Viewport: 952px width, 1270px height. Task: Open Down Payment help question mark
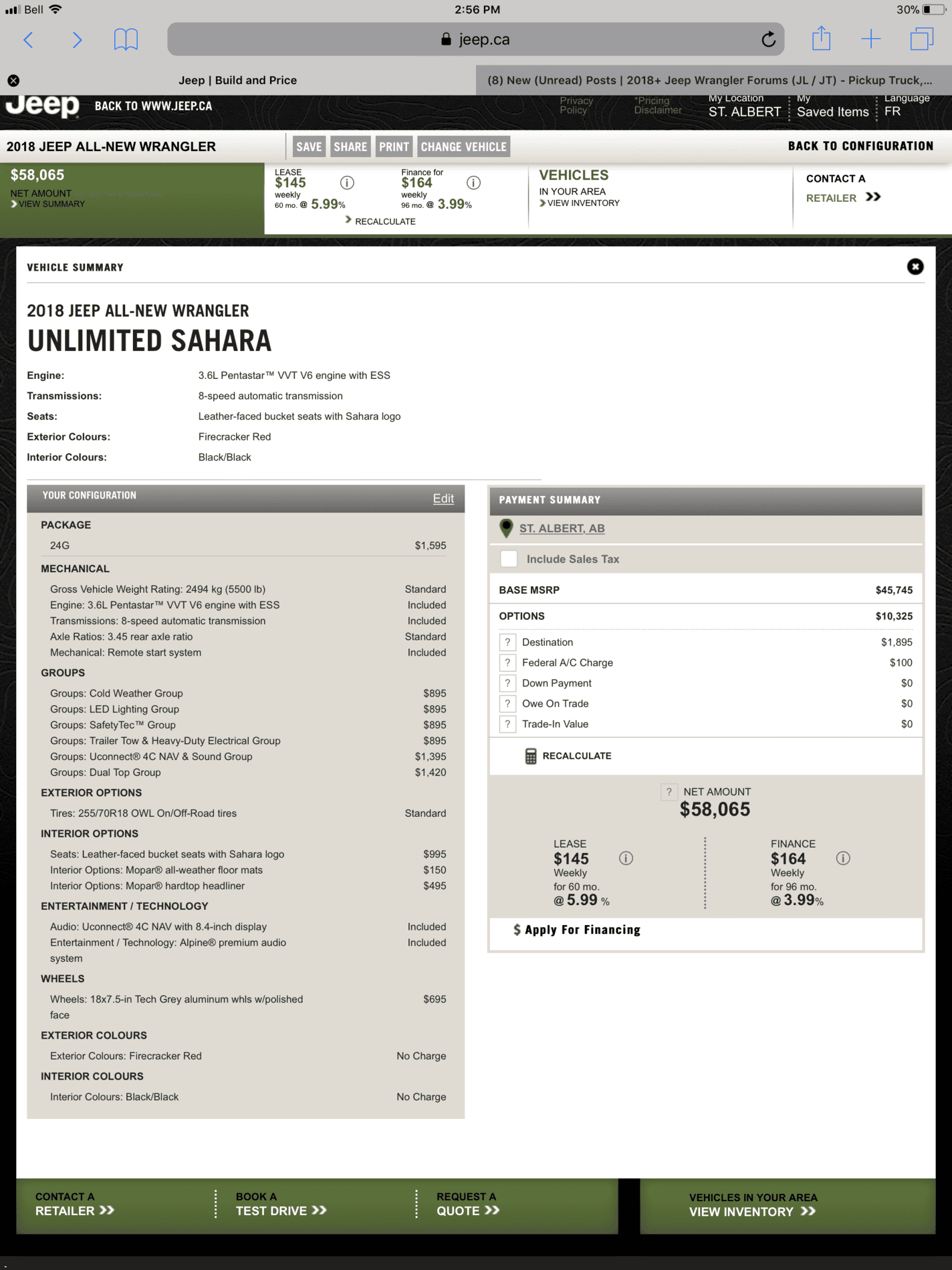click(x=507, y=683)
